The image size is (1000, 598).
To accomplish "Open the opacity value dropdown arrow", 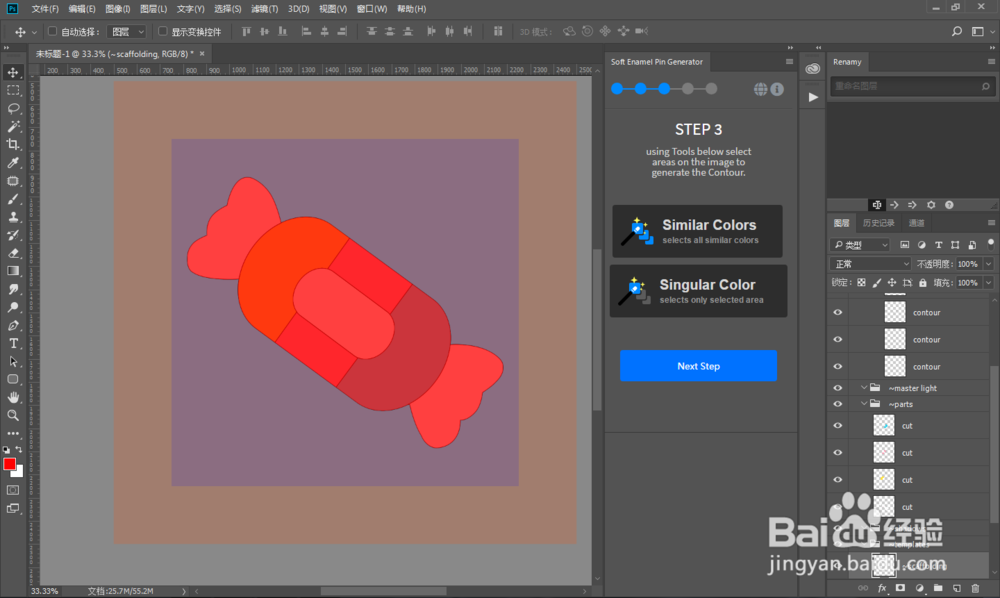I will coord(989,264).
